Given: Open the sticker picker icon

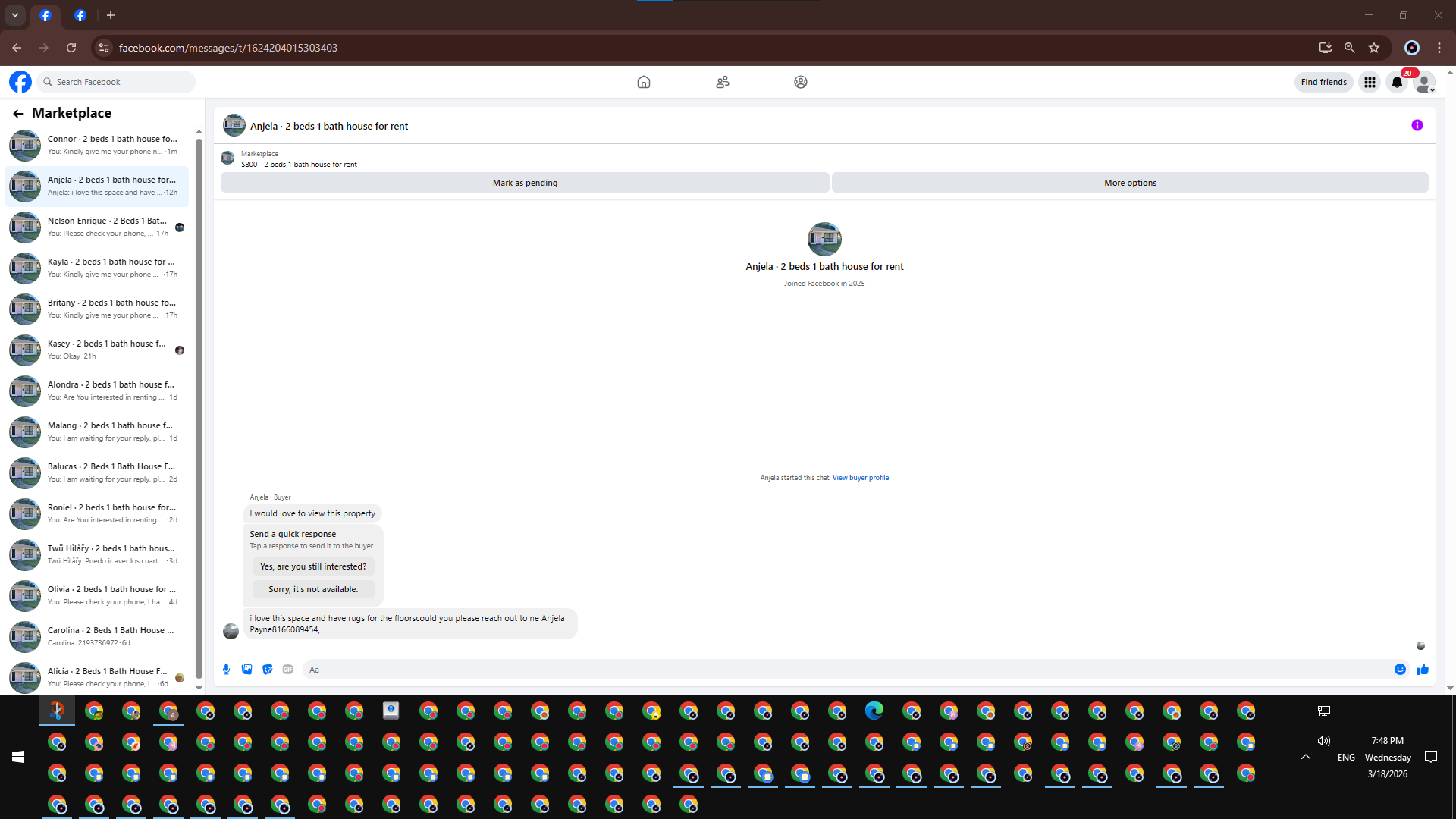Looking at the screenshot, I should coord(267,669).
